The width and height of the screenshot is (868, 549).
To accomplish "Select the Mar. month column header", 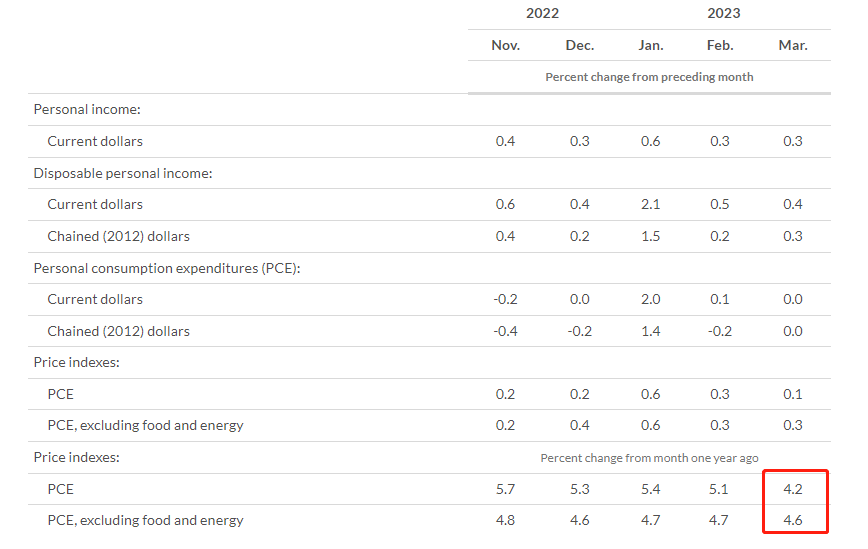I will click(x=793, y=45).
